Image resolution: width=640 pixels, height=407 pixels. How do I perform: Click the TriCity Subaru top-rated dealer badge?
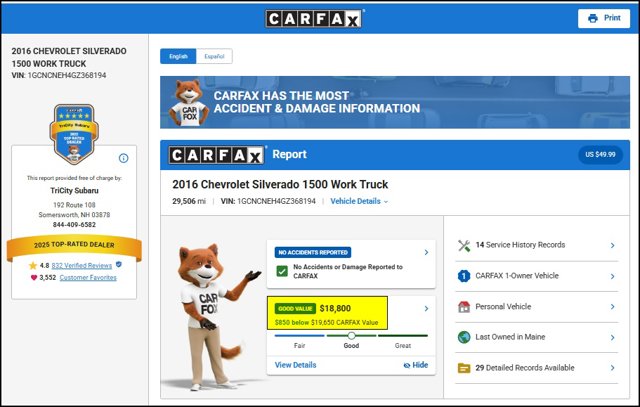[74, 134]
